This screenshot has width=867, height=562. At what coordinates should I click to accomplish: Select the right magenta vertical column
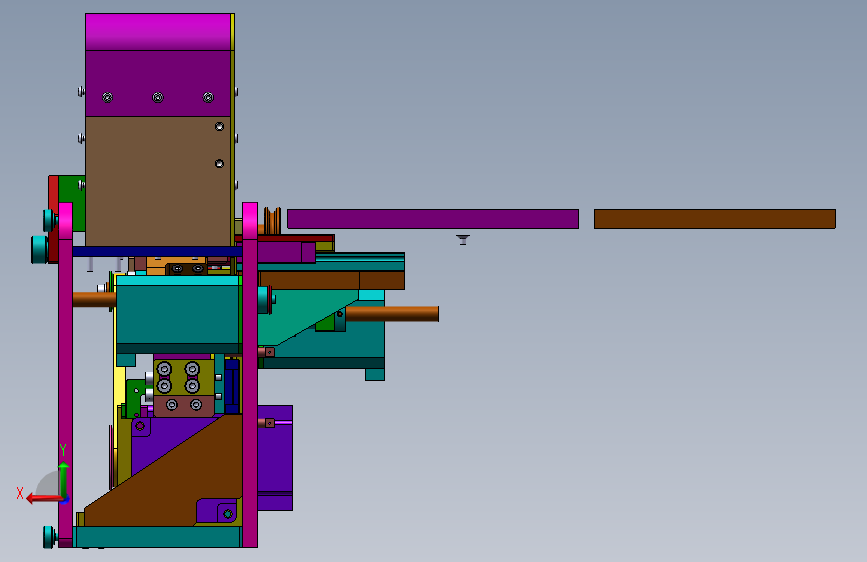250,375
